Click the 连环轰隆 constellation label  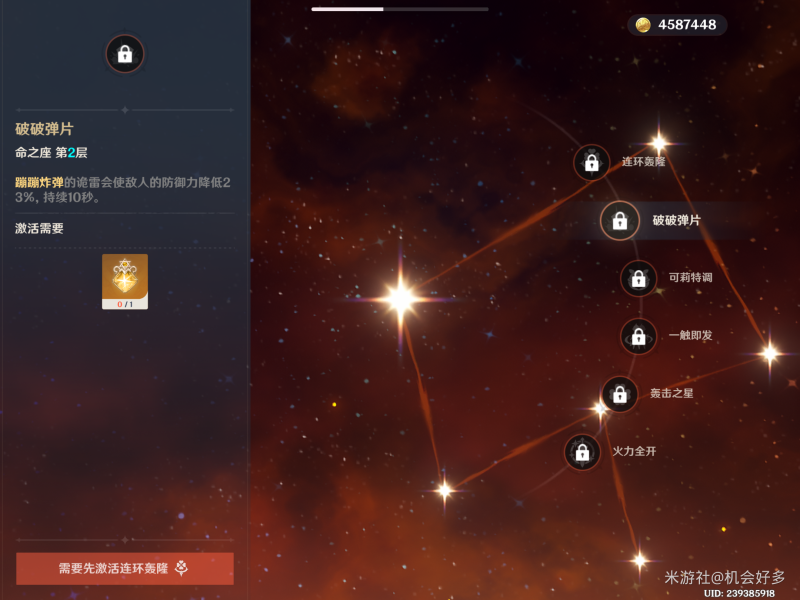pyautogui.click(x=643, y=162)
